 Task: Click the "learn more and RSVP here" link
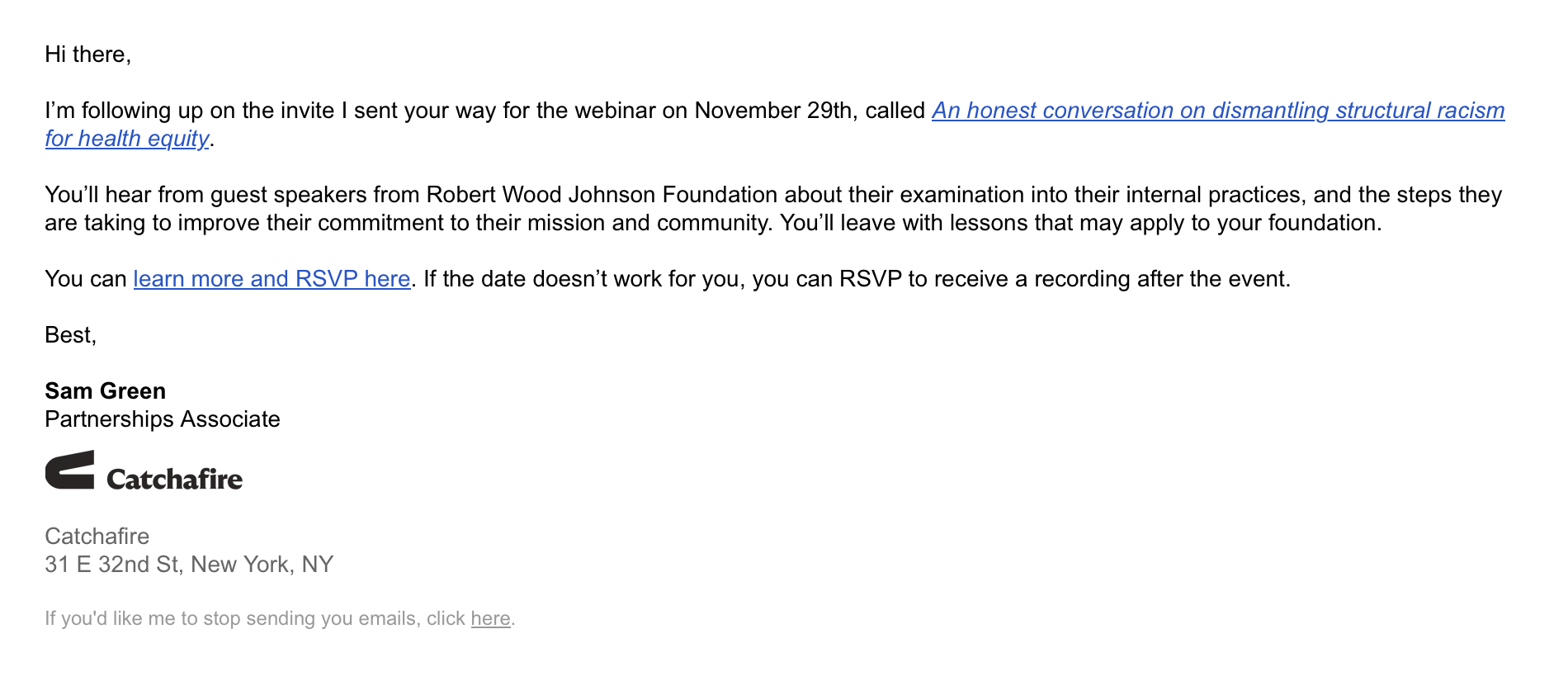click(x=272, y=279)
